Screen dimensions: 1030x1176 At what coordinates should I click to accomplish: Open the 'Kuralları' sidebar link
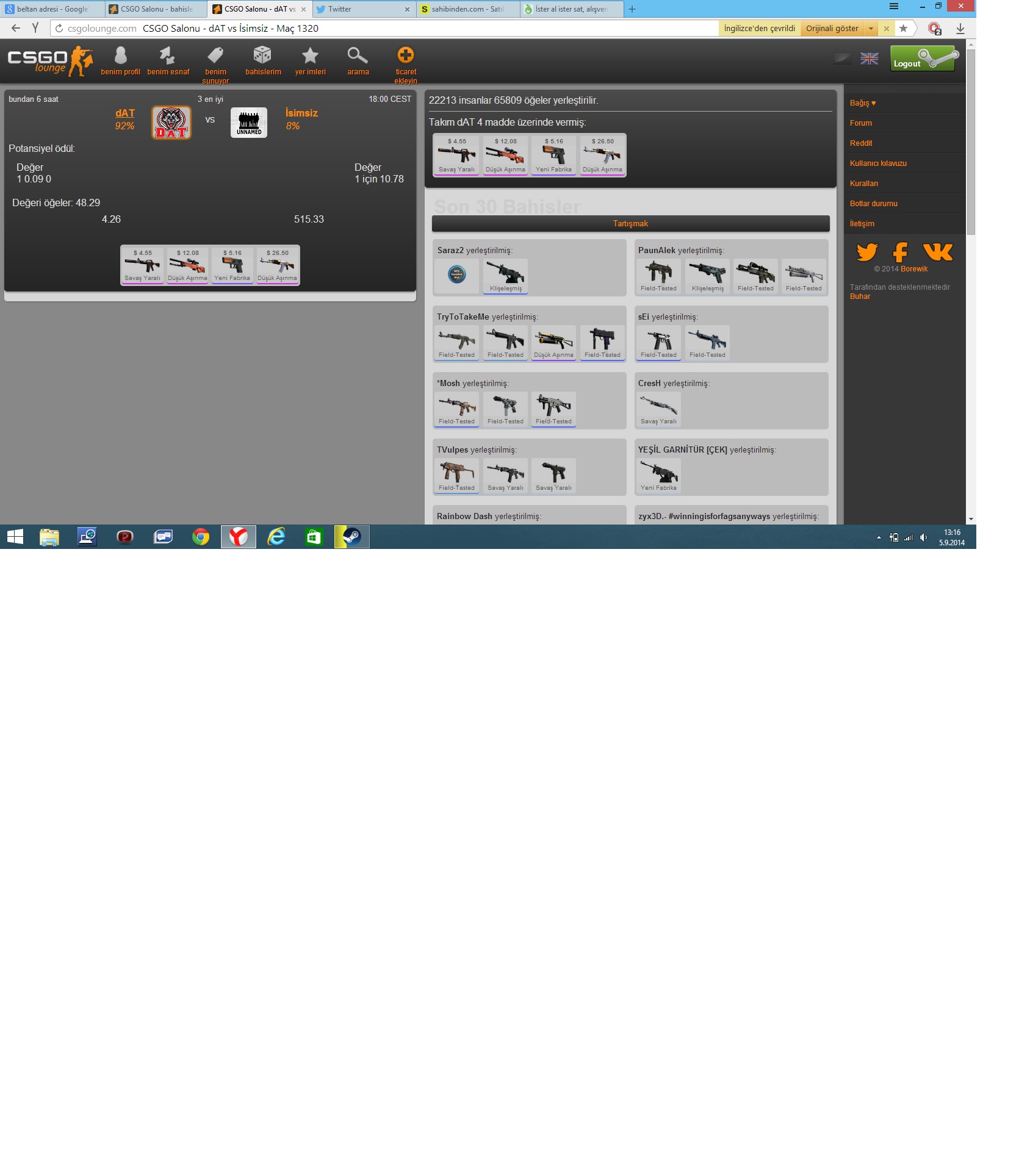[x=864, y=184]
